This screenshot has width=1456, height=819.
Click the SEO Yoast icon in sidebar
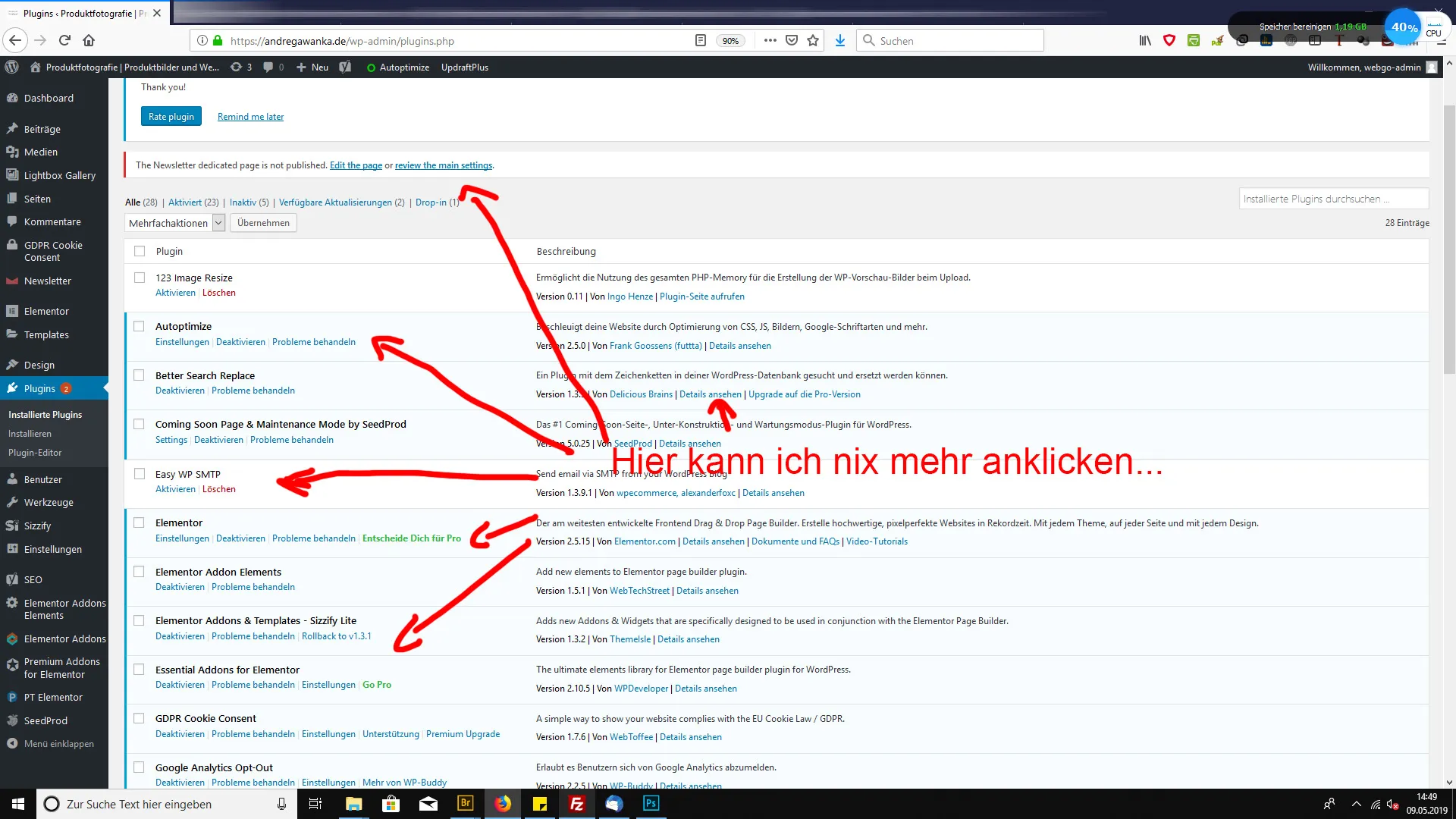12,579
